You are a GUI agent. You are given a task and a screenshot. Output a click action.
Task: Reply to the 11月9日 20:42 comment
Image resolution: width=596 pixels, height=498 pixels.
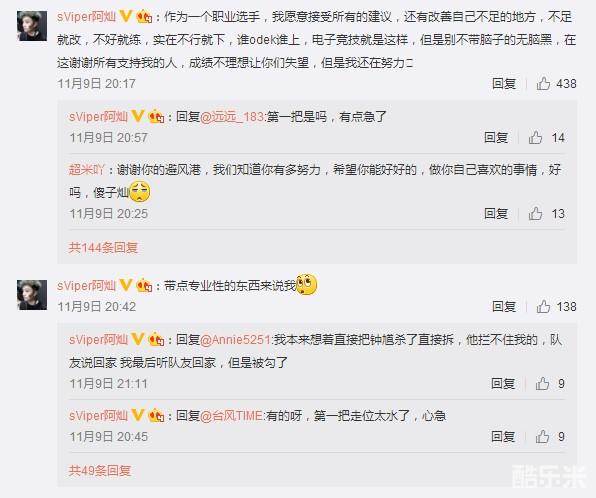tap(504, 306)
